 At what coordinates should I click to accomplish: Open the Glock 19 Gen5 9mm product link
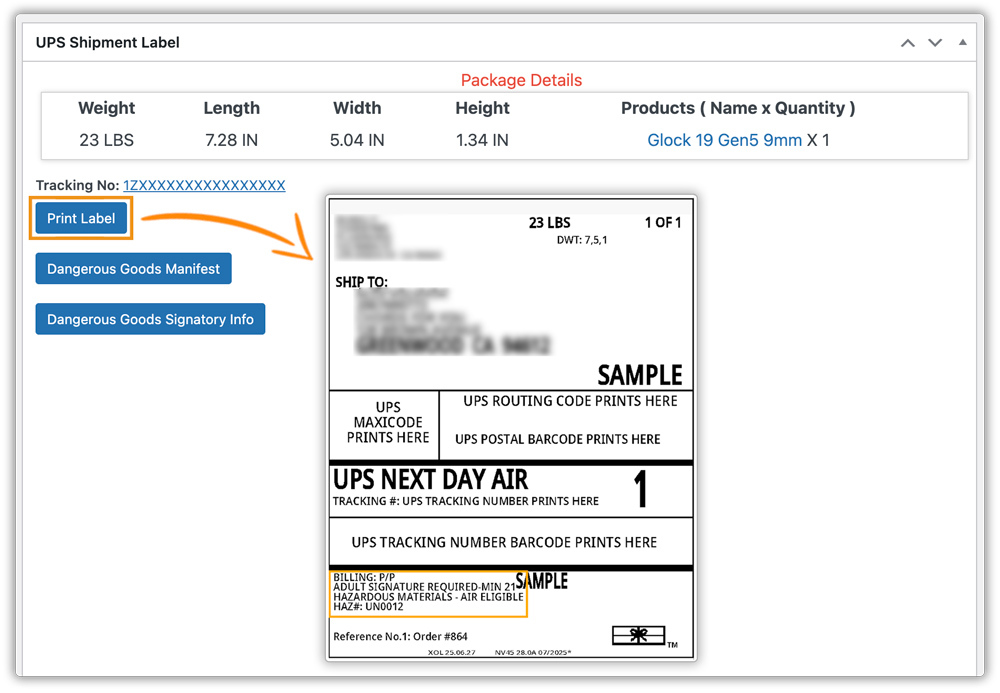point(724,140)
